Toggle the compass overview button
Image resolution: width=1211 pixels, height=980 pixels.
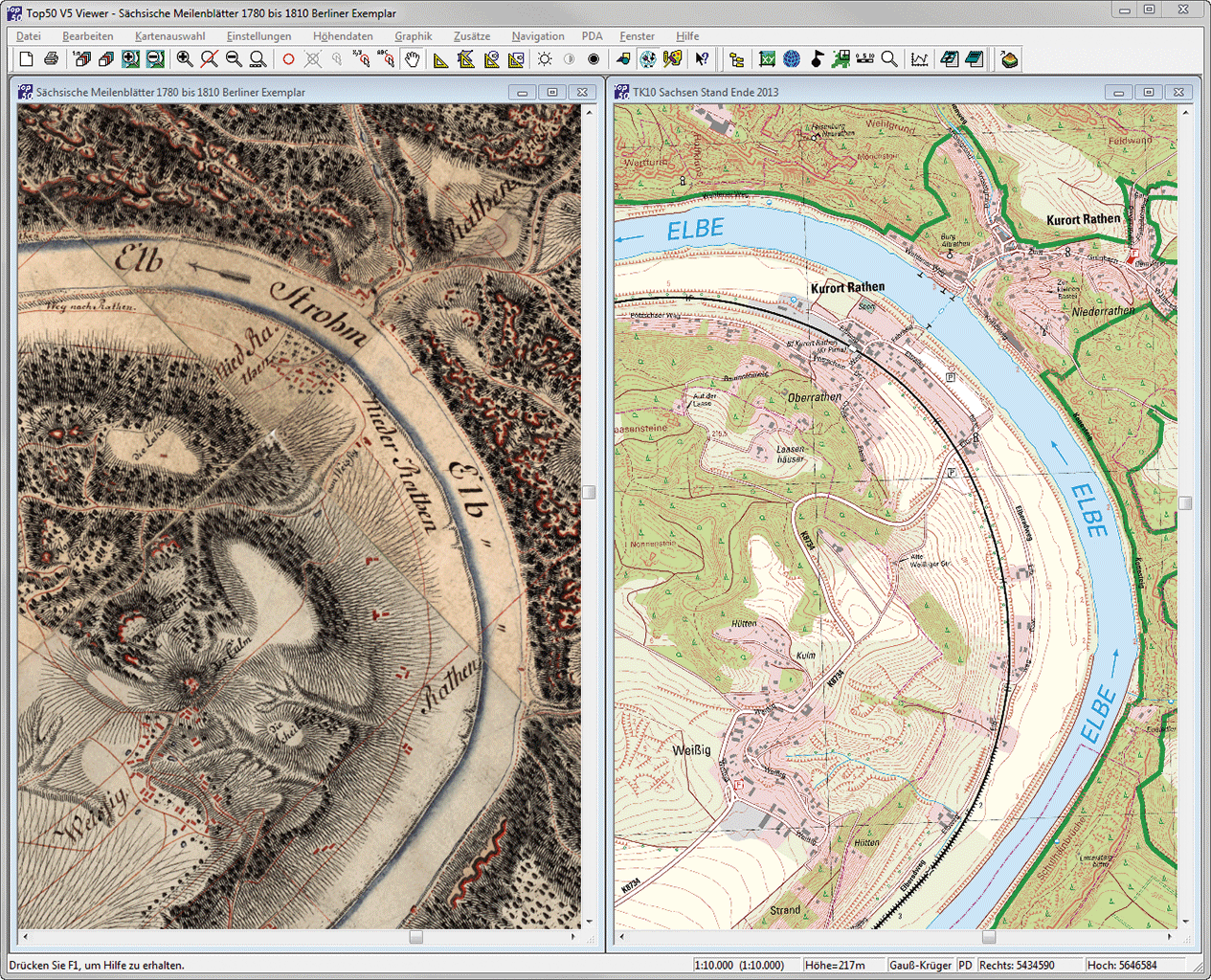(x=648, y=59)
